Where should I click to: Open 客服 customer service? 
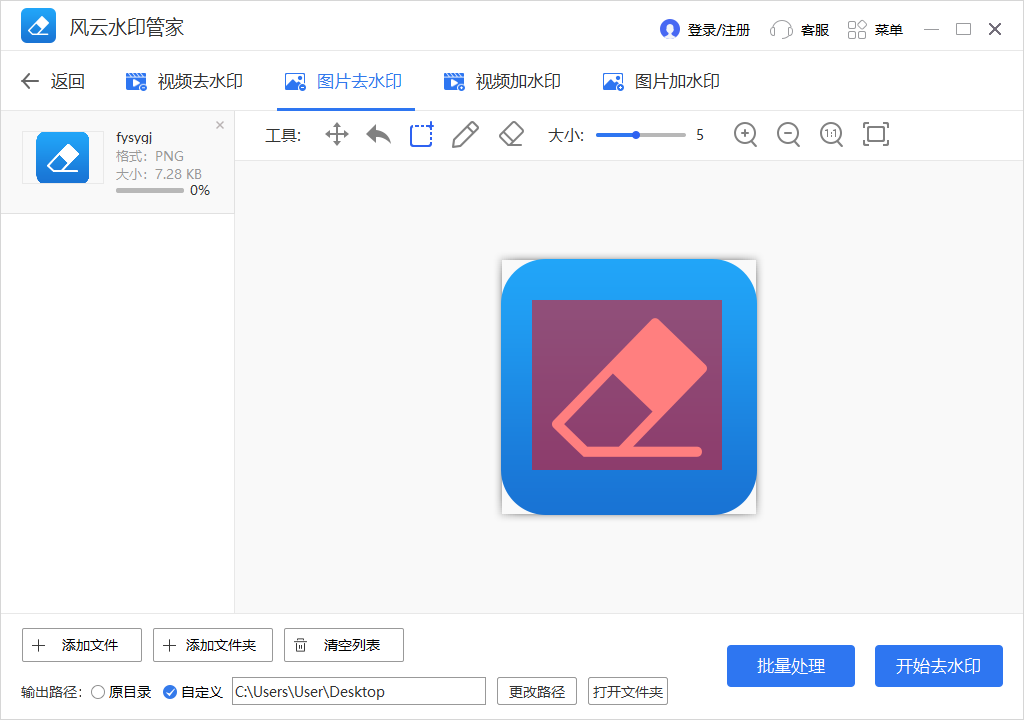(x=812, y=29)
